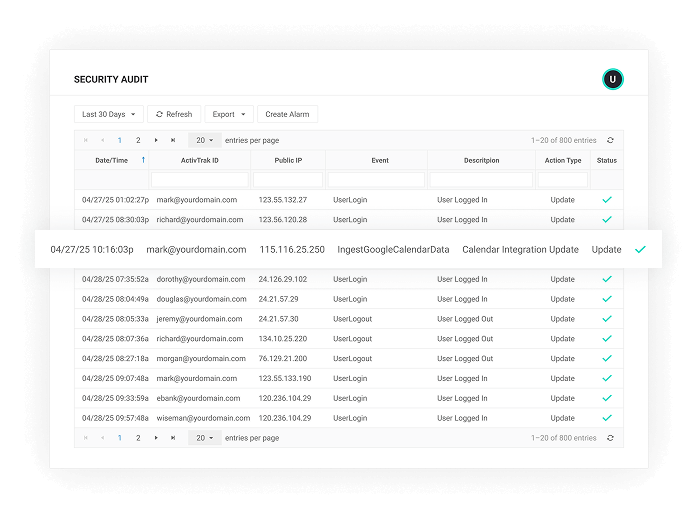Select page 2 in bottom pager

click(x=138, y=438)
